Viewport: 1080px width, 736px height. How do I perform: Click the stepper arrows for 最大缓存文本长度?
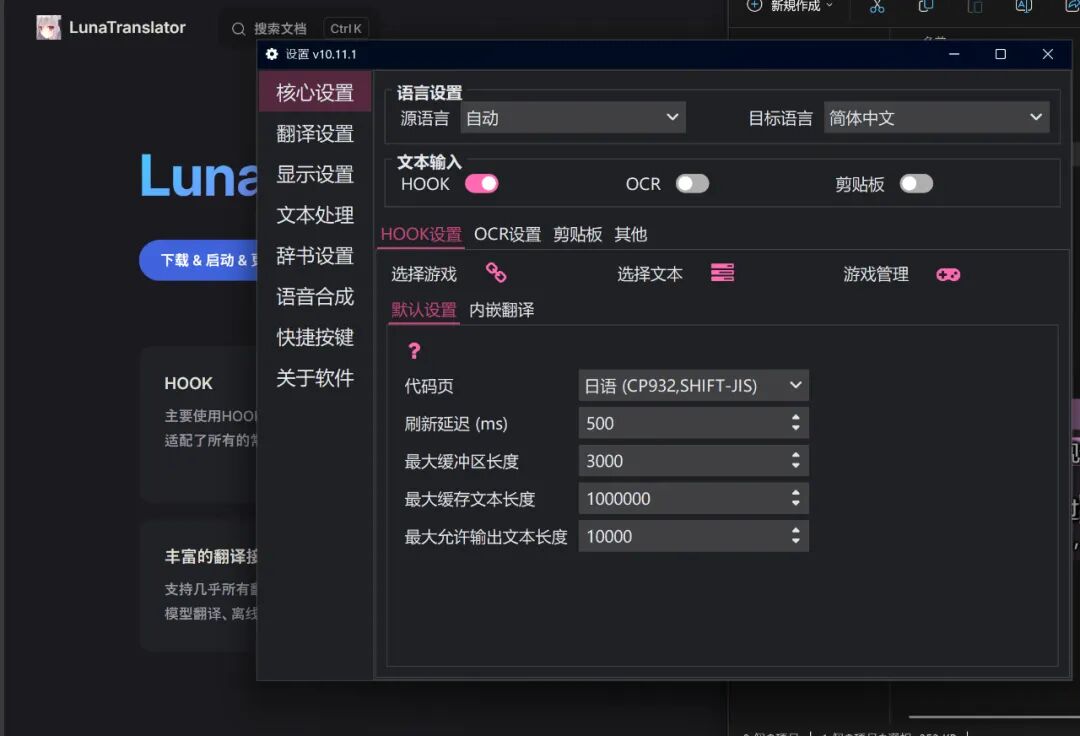tap(796, 498)
